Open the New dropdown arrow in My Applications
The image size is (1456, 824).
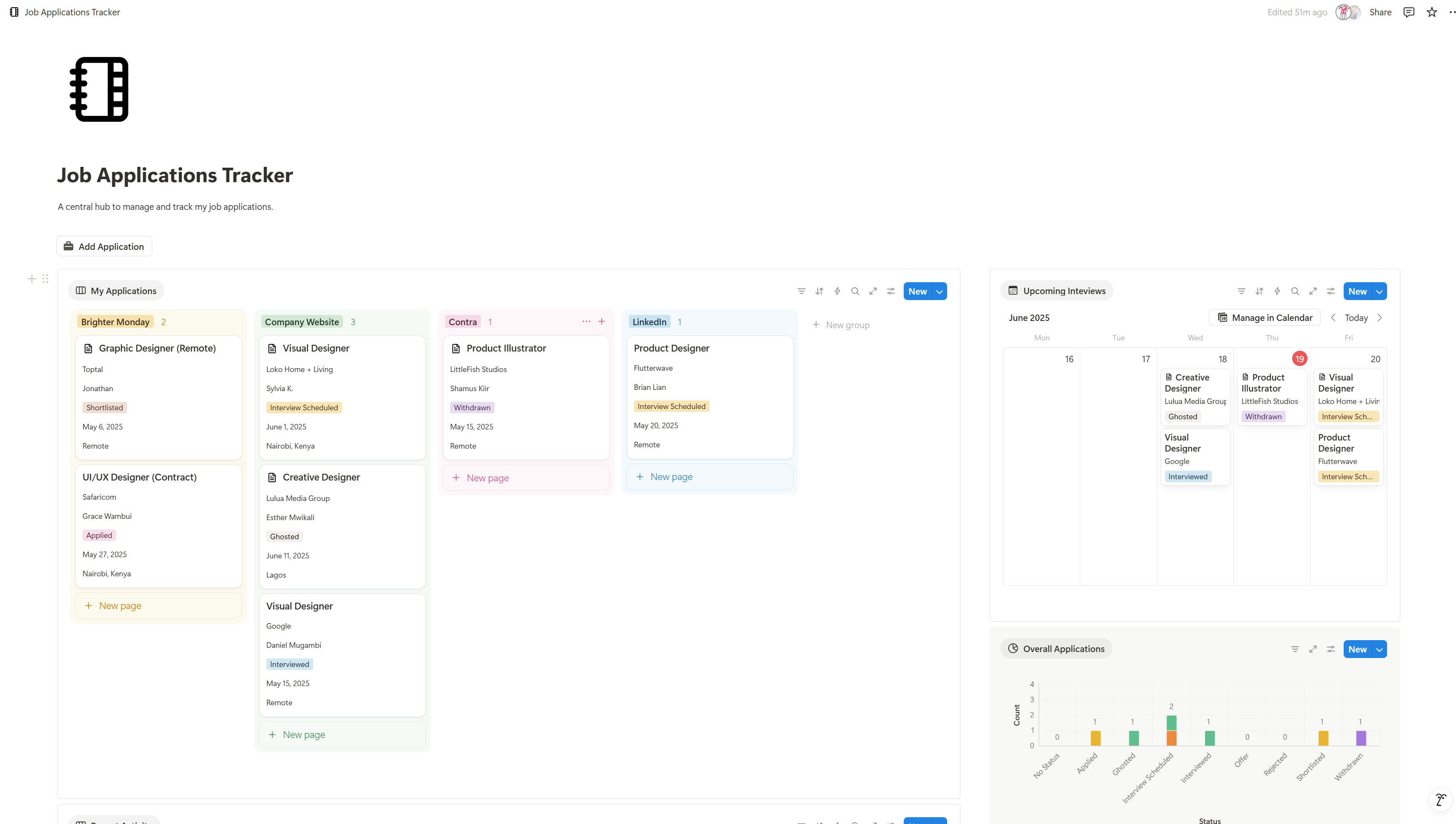click(939, 292)
